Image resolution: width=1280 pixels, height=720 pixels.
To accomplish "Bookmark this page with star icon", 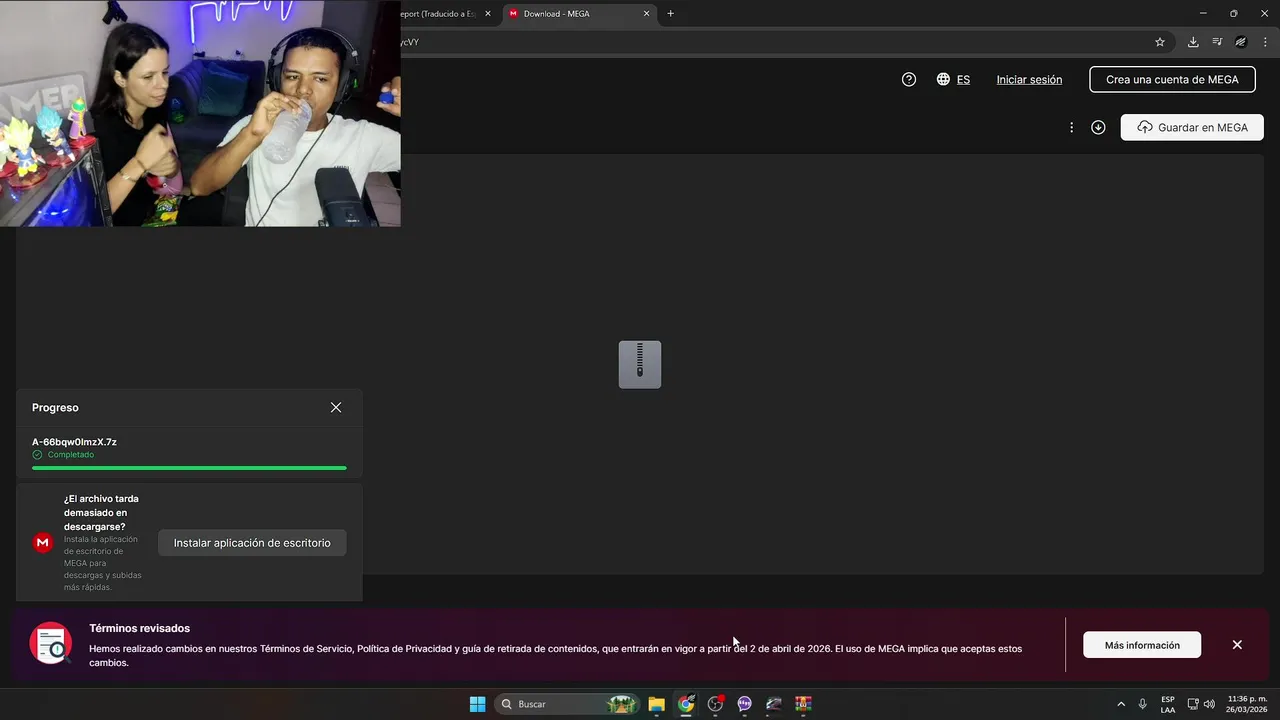I will (x=1160, y=42).
